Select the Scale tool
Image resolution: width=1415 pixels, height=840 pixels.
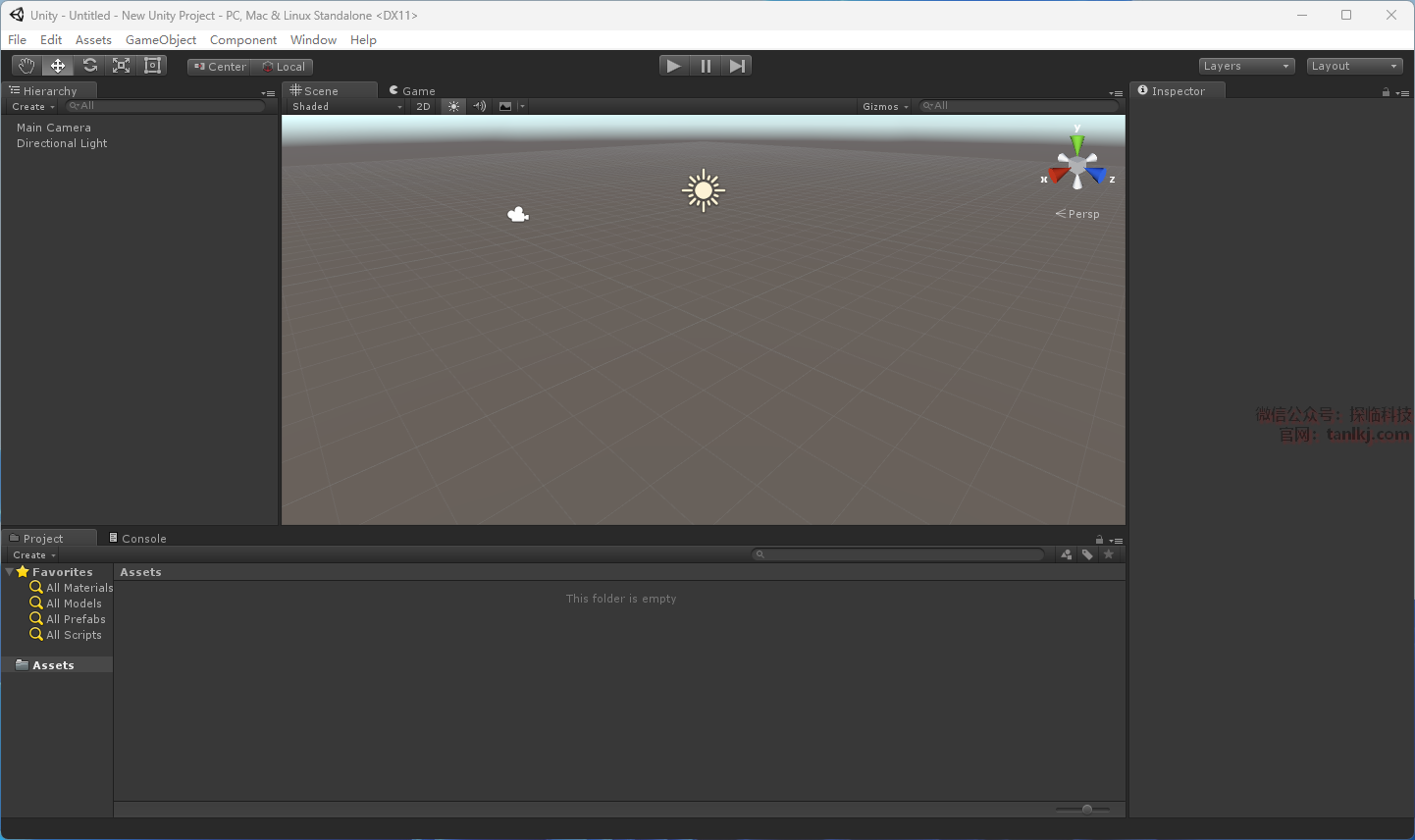tap(121, 66)
